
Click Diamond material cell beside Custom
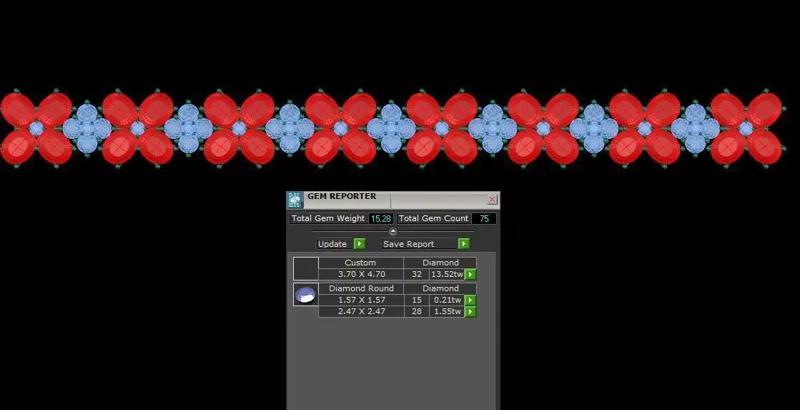(x=440, y=263)
